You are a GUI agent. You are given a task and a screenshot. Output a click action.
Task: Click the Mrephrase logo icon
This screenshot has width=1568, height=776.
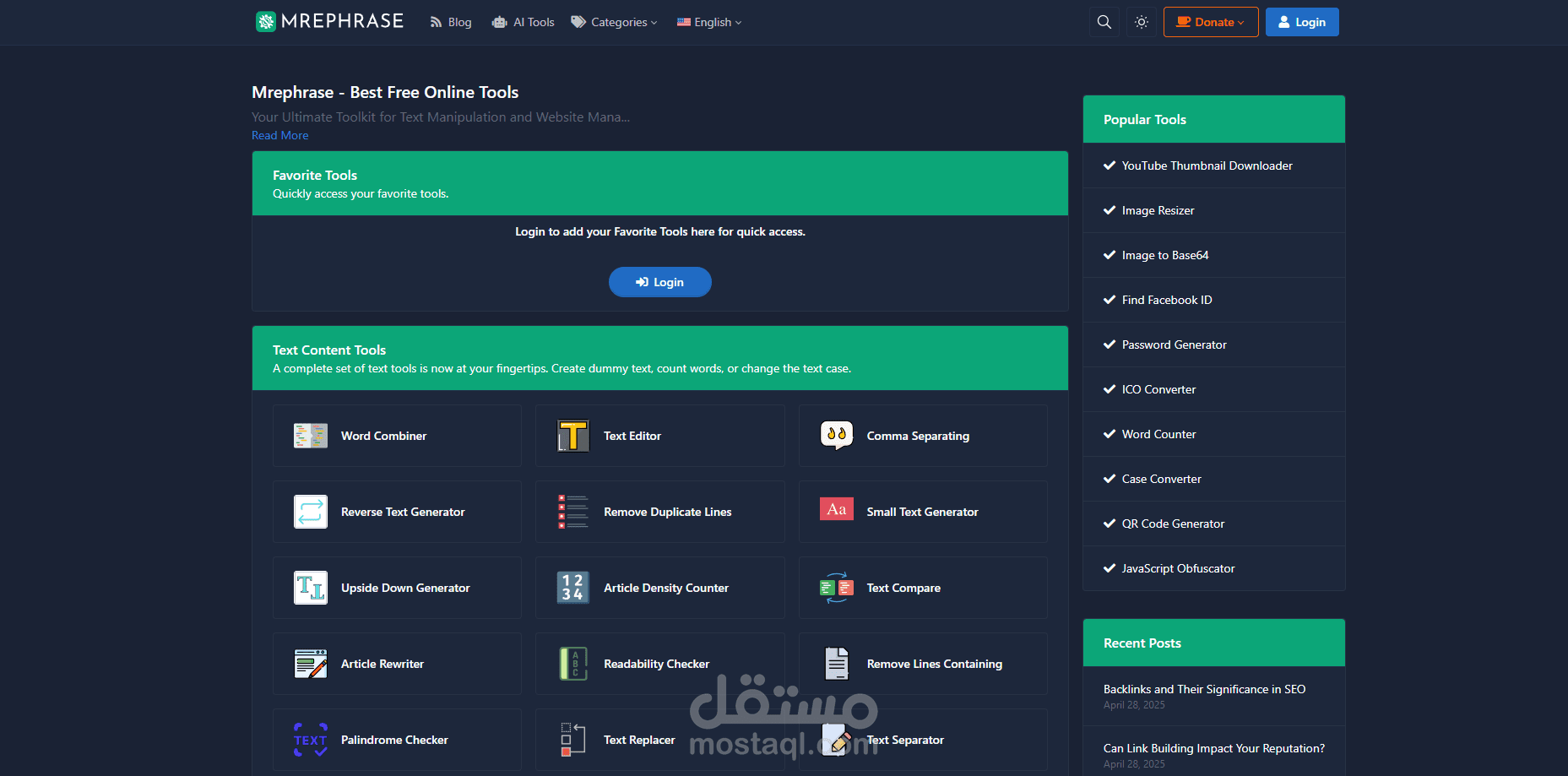click(266, 22)
